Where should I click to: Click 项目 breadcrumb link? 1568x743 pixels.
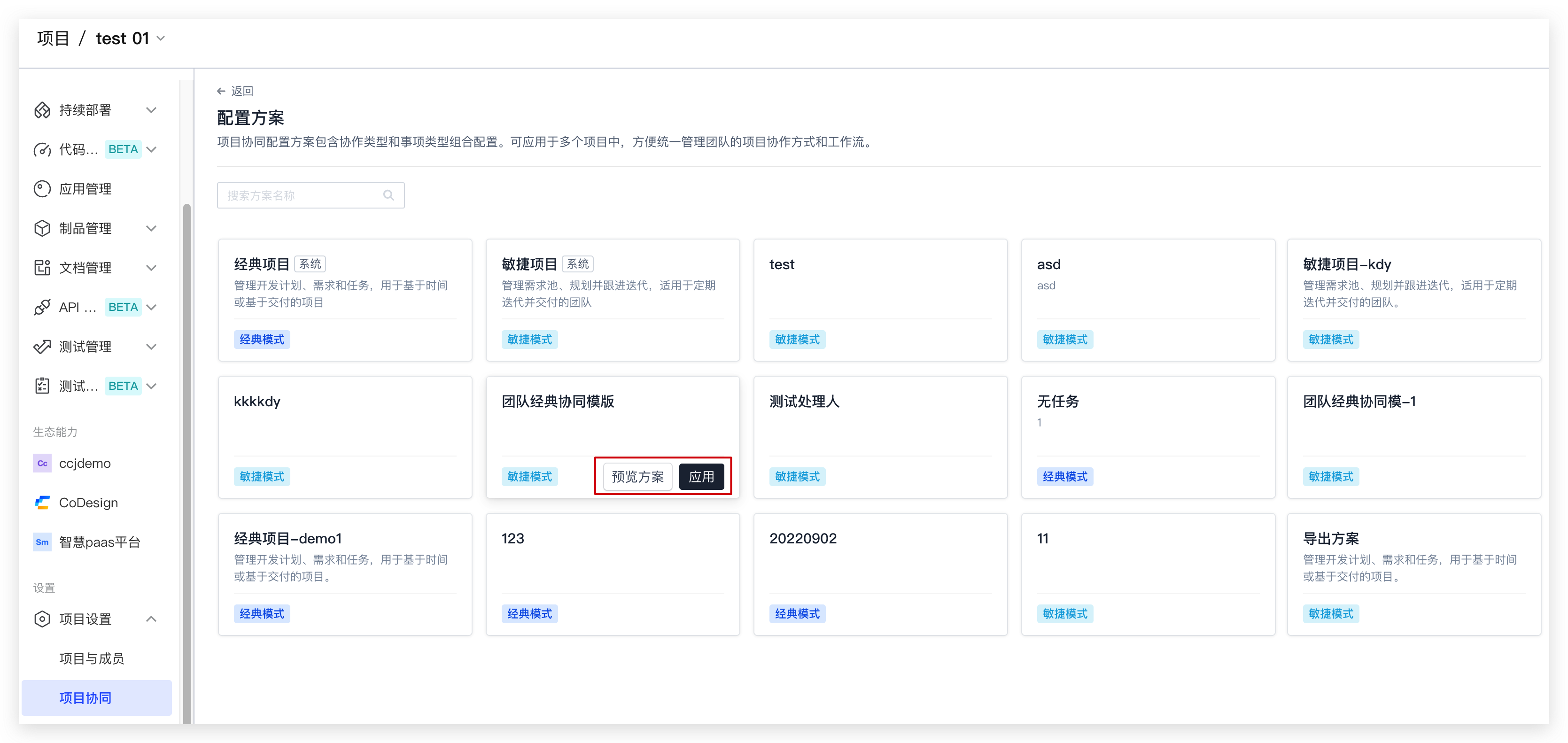coord(53,39)
